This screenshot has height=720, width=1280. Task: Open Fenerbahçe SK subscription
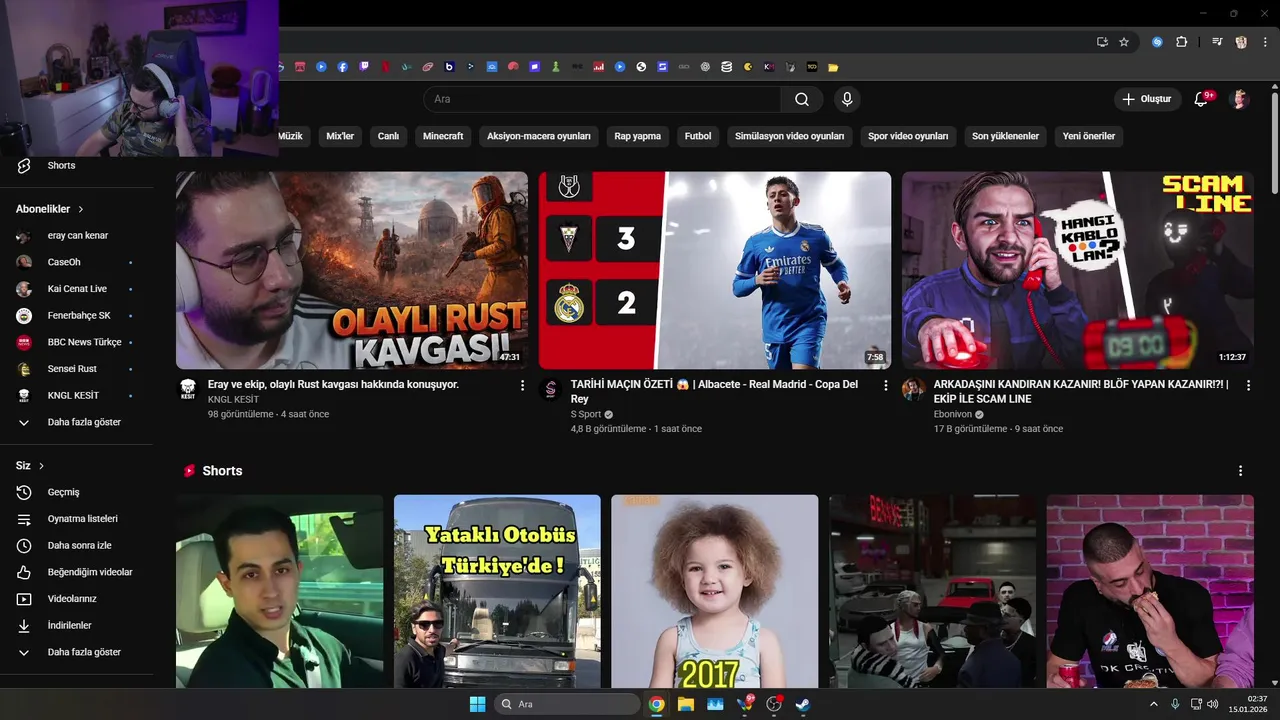coord(77,316)
